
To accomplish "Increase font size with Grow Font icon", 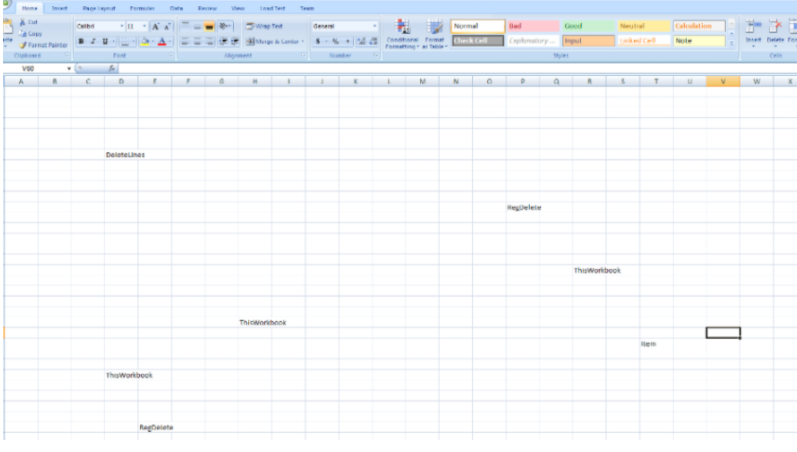I will click(x=154, y=25).
